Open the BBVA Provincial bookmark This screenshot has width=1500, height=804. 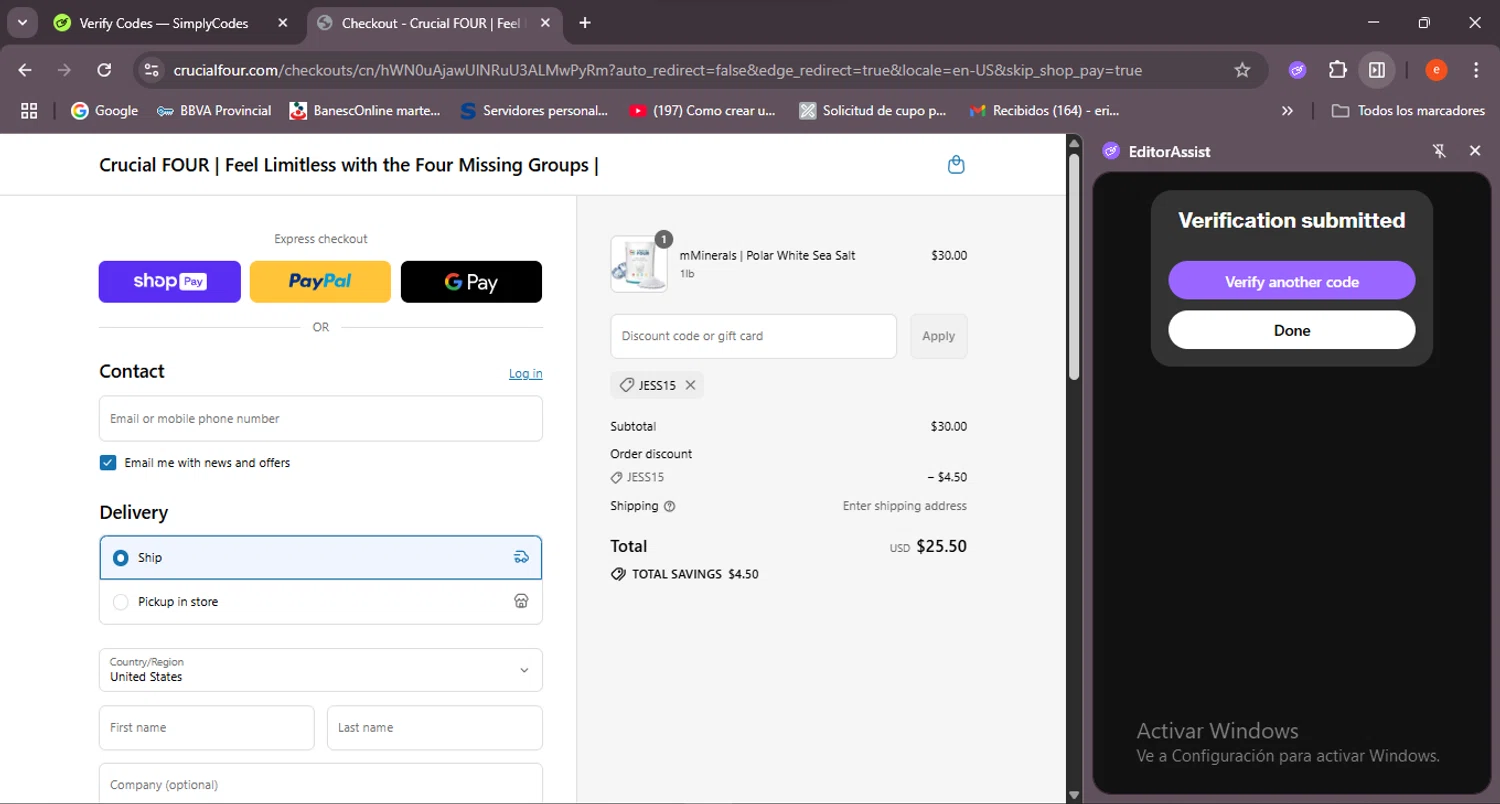214,111
